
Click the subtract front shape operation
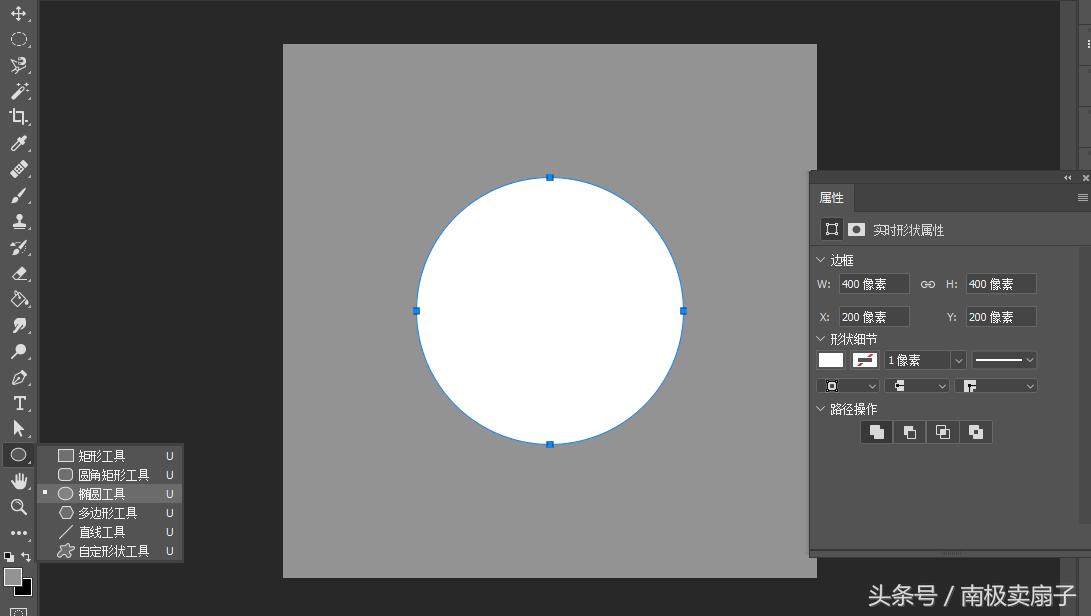tap(909, 432)
